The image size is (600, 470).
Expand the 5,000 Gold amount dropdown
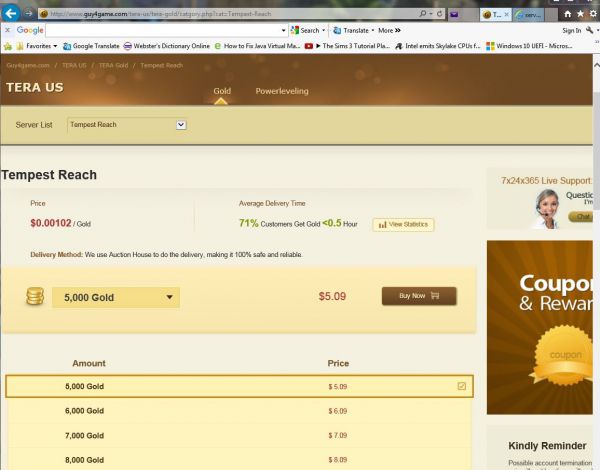coord(116,297)
